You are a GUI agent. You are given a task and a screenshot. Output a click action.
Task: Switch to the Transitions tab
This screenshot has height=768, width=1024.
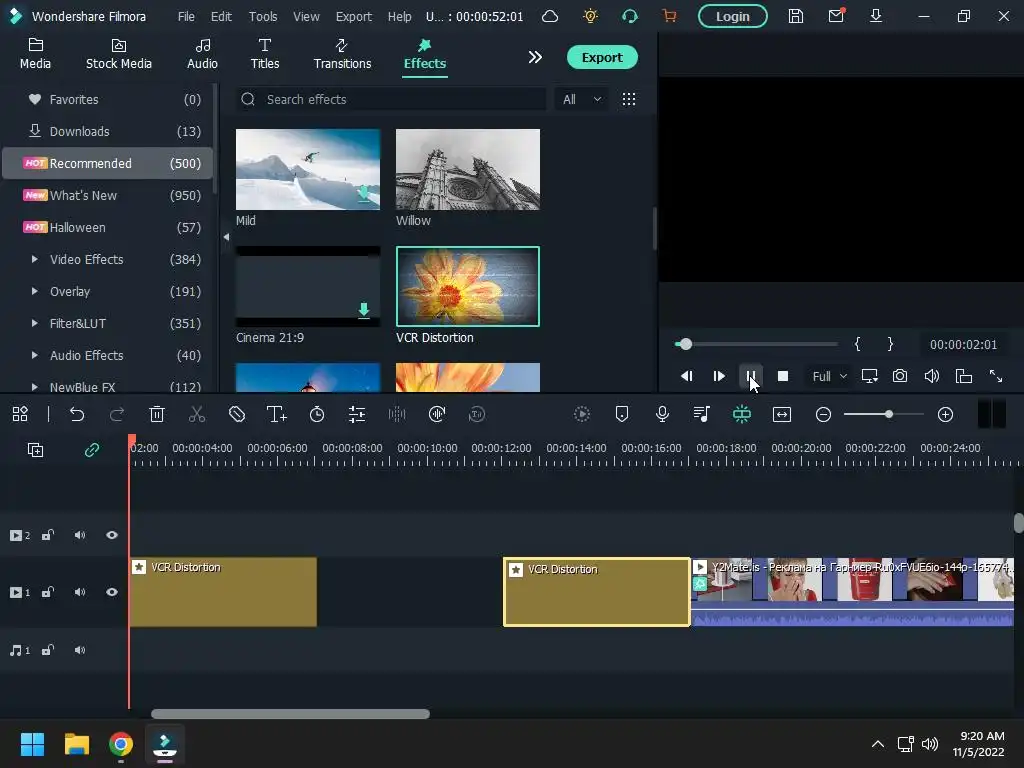coord(342,54)
